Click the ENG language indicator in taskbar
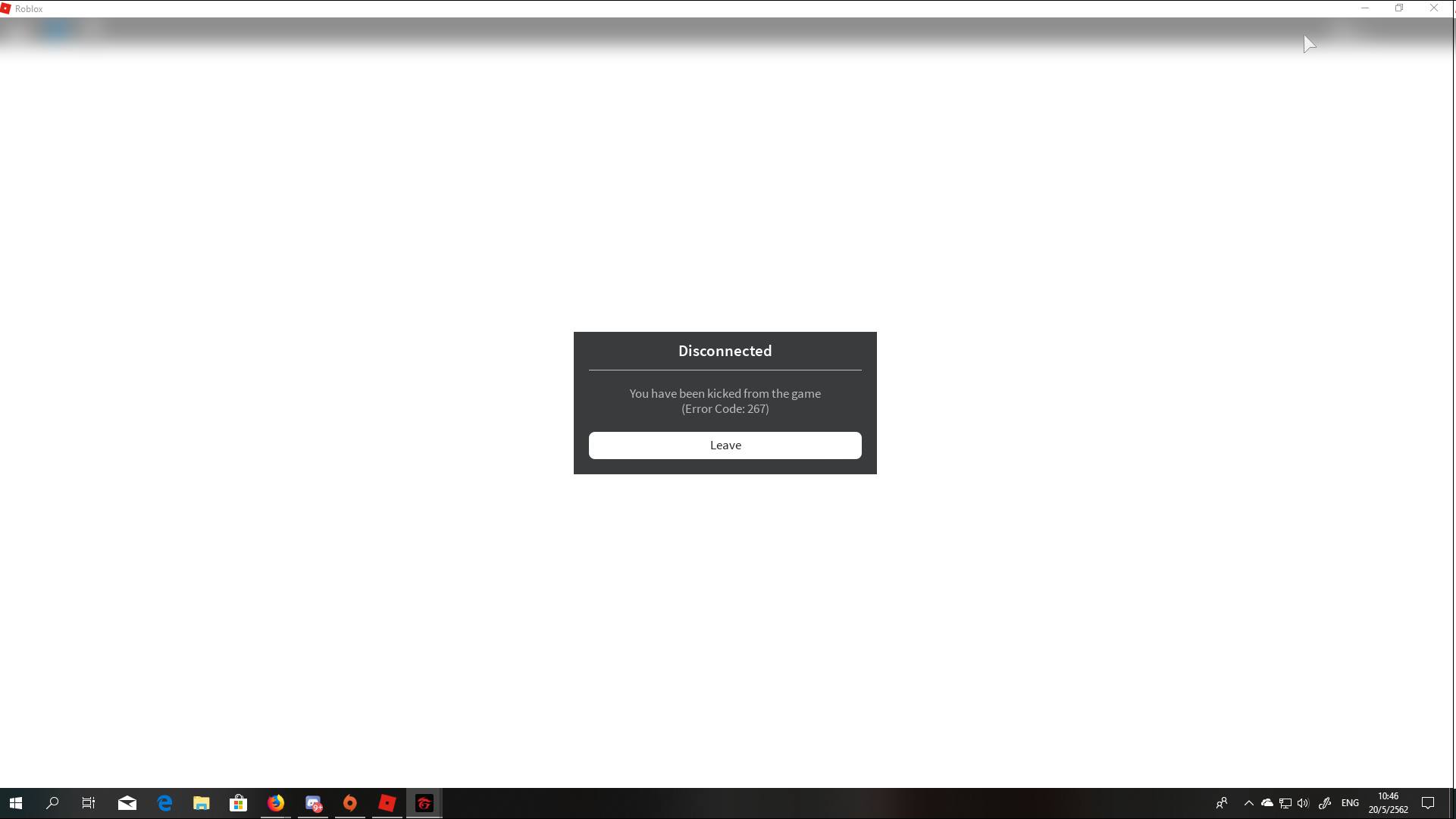Image resolution: width=1456 pixels, height=819 pixels. (x=1349, y=803)
